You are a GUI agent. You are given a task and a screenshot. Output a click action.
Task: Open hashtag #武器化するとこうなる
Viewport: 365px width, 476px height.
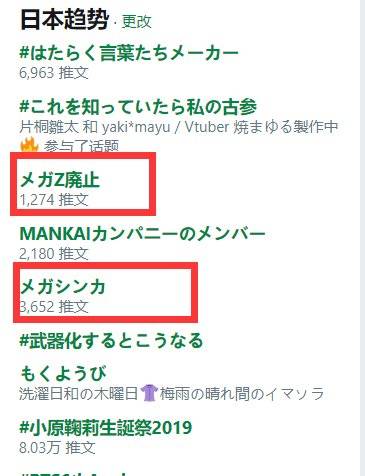111,341
